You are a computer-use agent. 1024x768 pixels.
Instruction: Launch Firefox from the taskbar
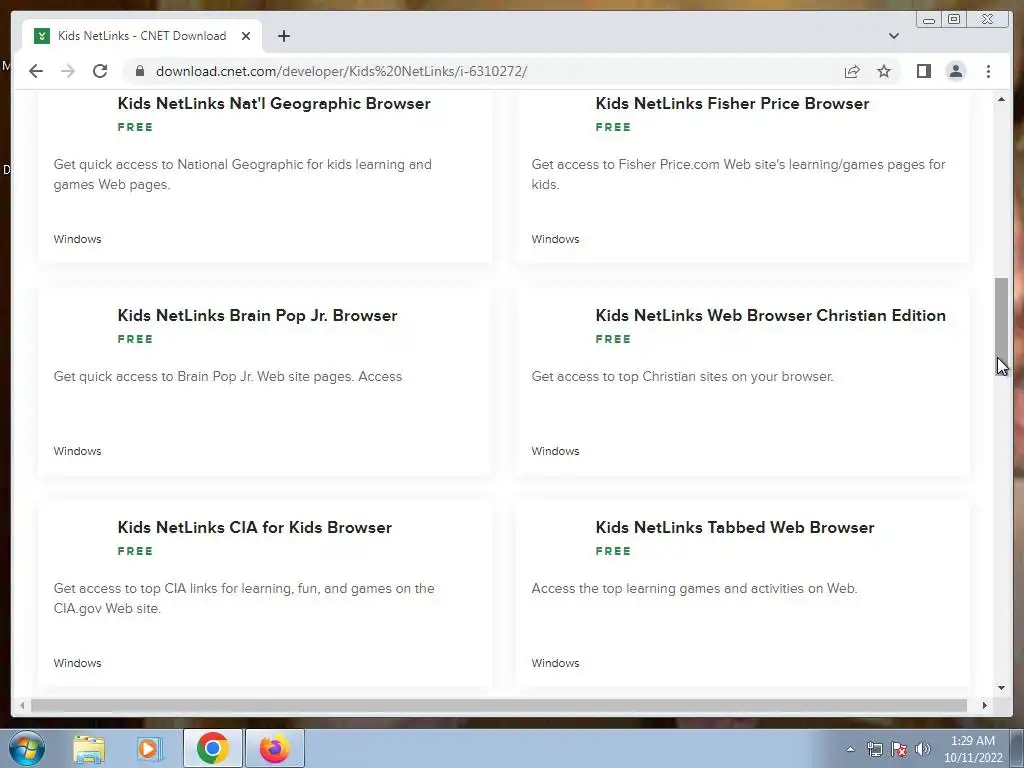[275, 748]
